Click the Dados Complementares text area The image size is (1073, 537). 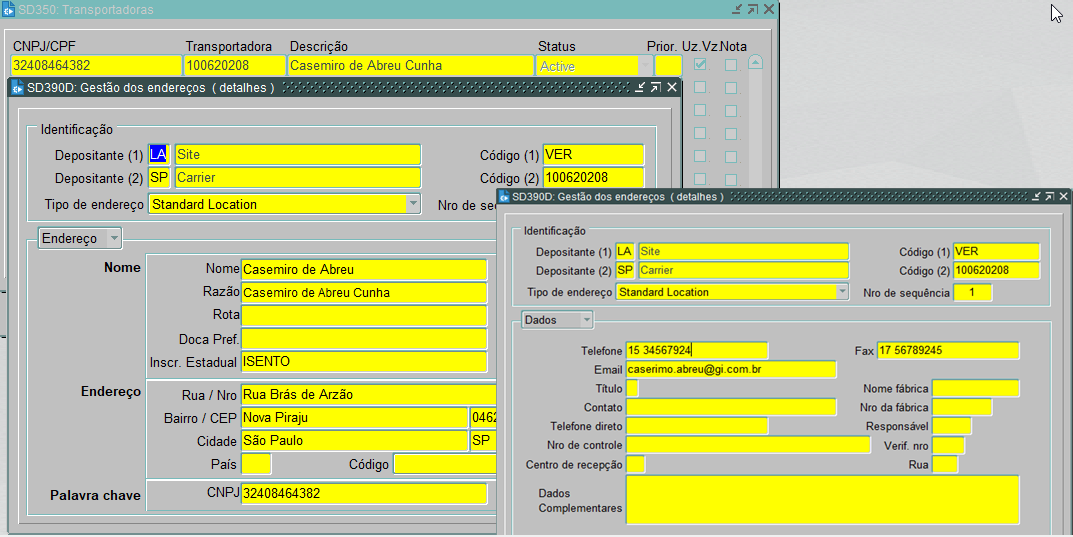(x=823, y=500)
